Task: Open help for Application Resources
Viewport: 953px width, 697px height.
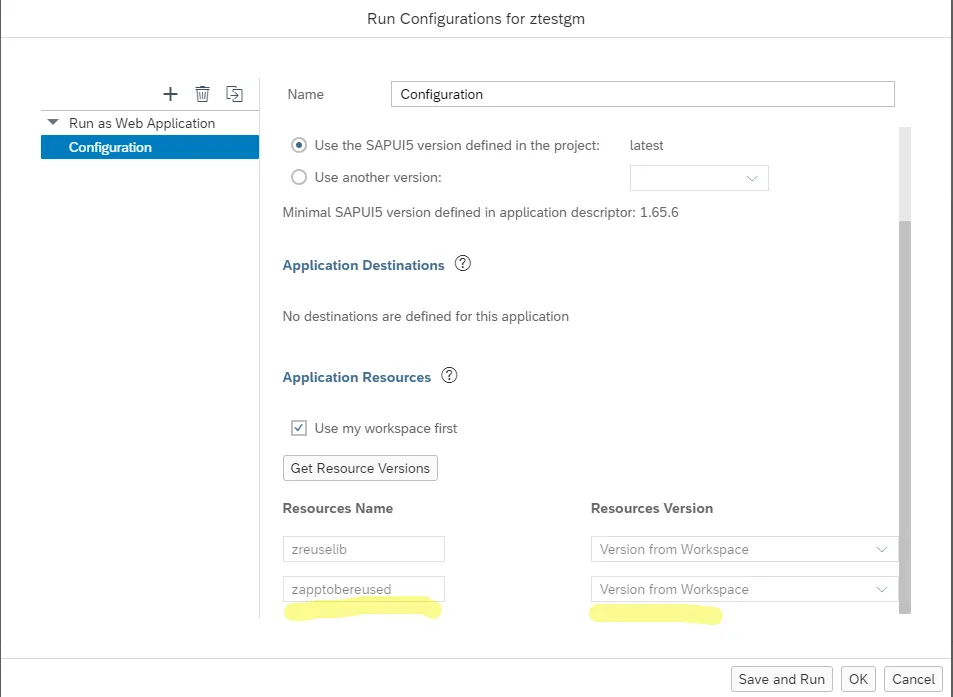Action: (449, 376)
